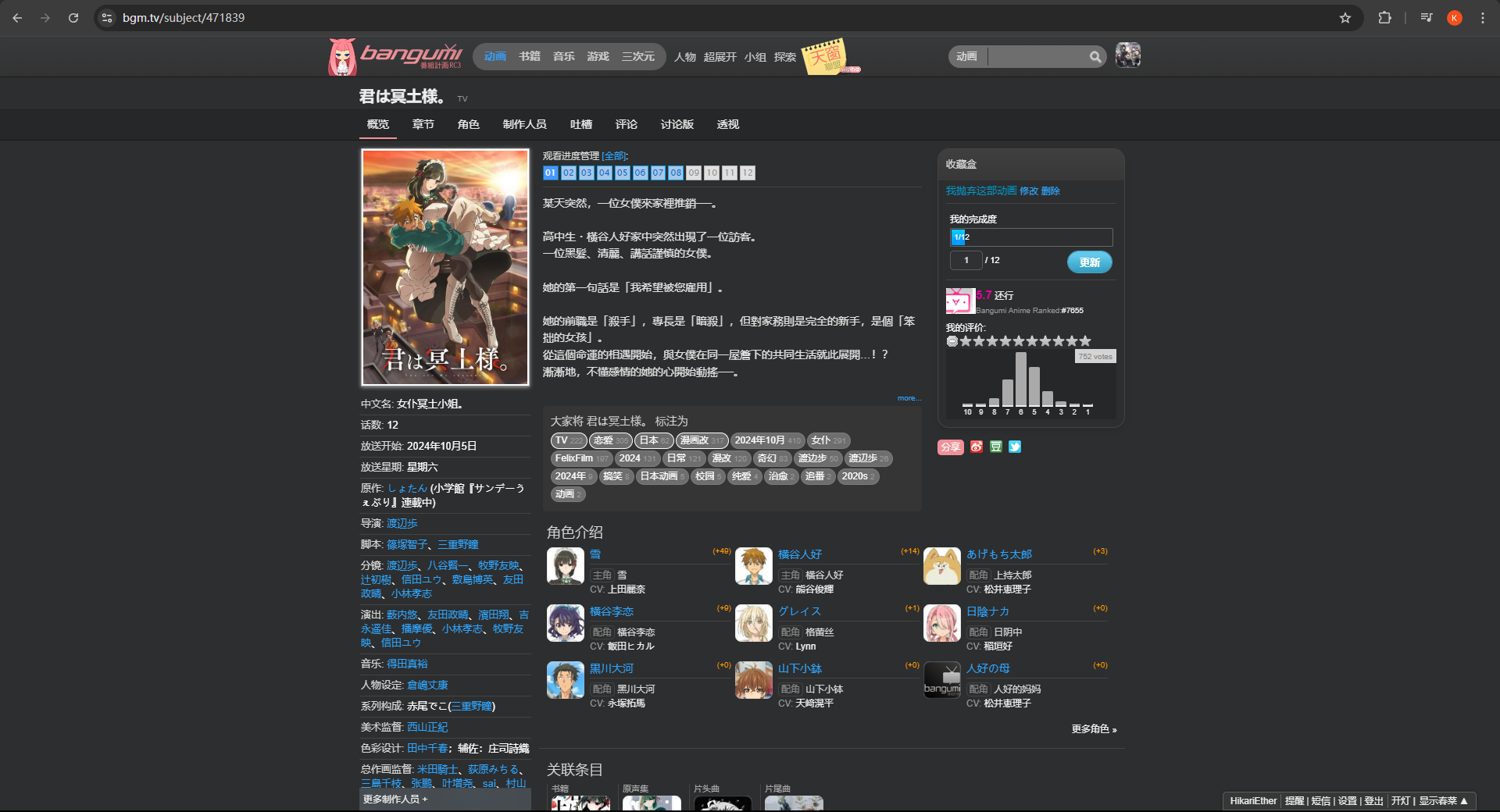Open the 书籍 navigation menu

point(530,56)
